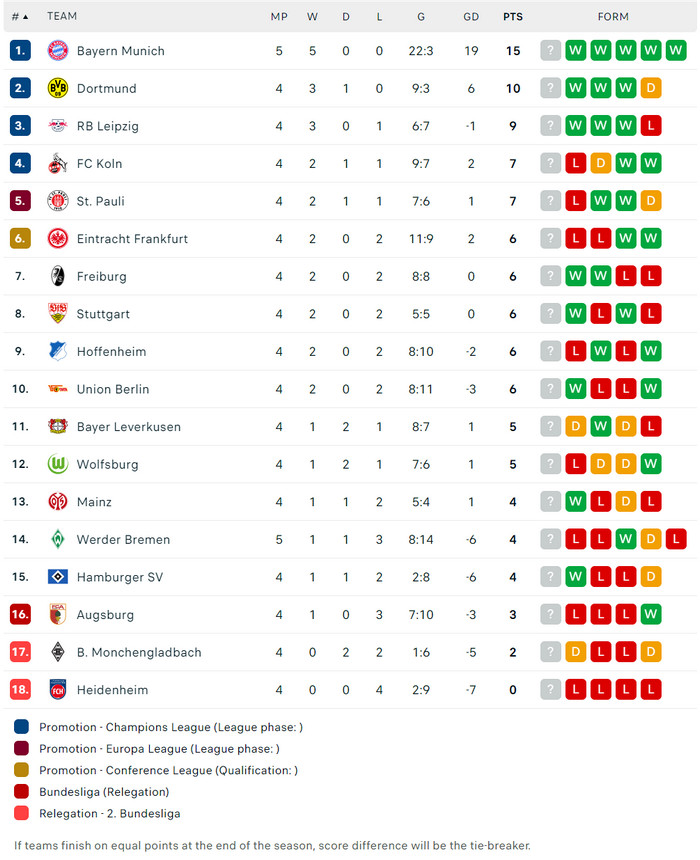Sort standings by GD column header
This screenshot has width=700, height=860.
[x=471, y=17]
